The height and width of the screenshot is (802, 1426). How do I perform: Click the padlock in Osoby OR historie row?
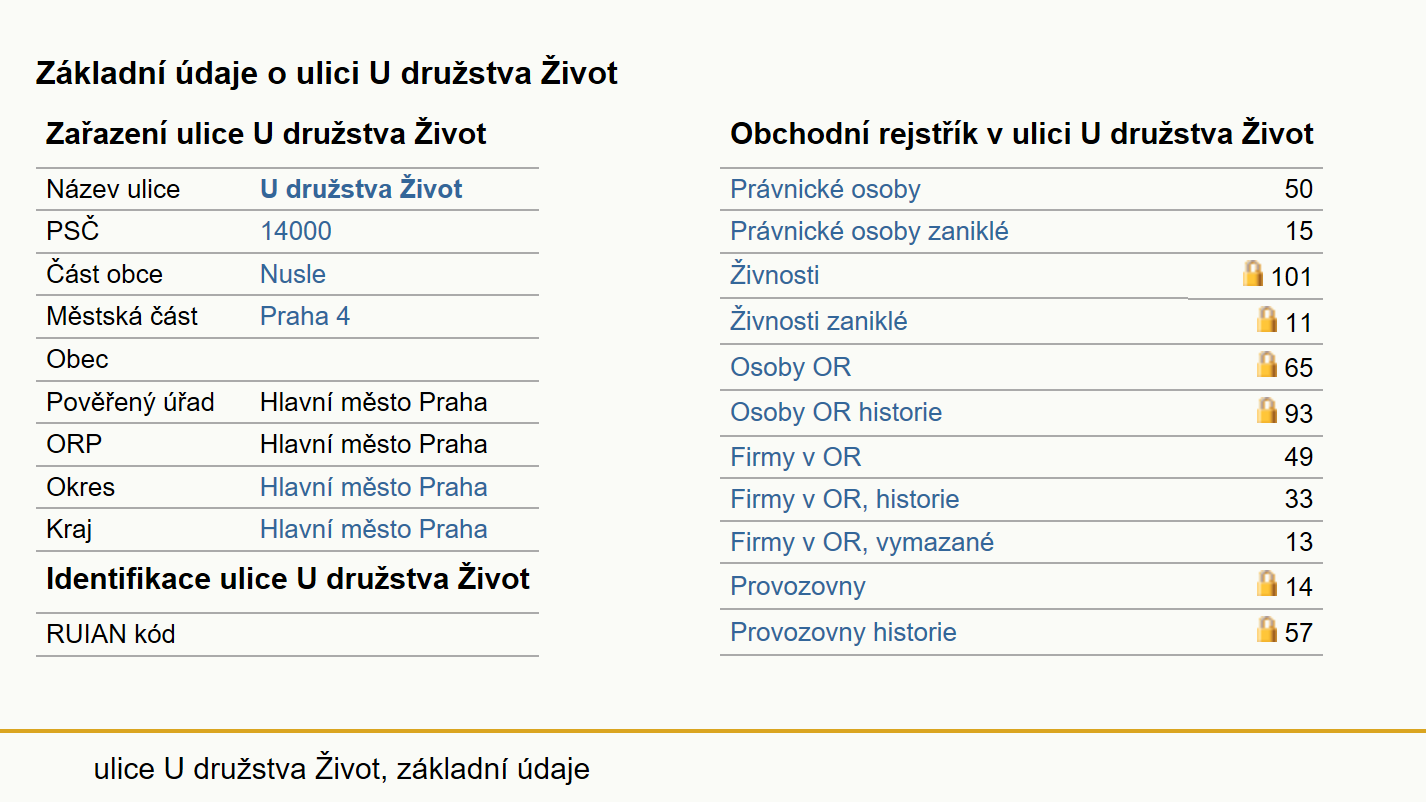pyautogui.click(x=1267, y=411)
